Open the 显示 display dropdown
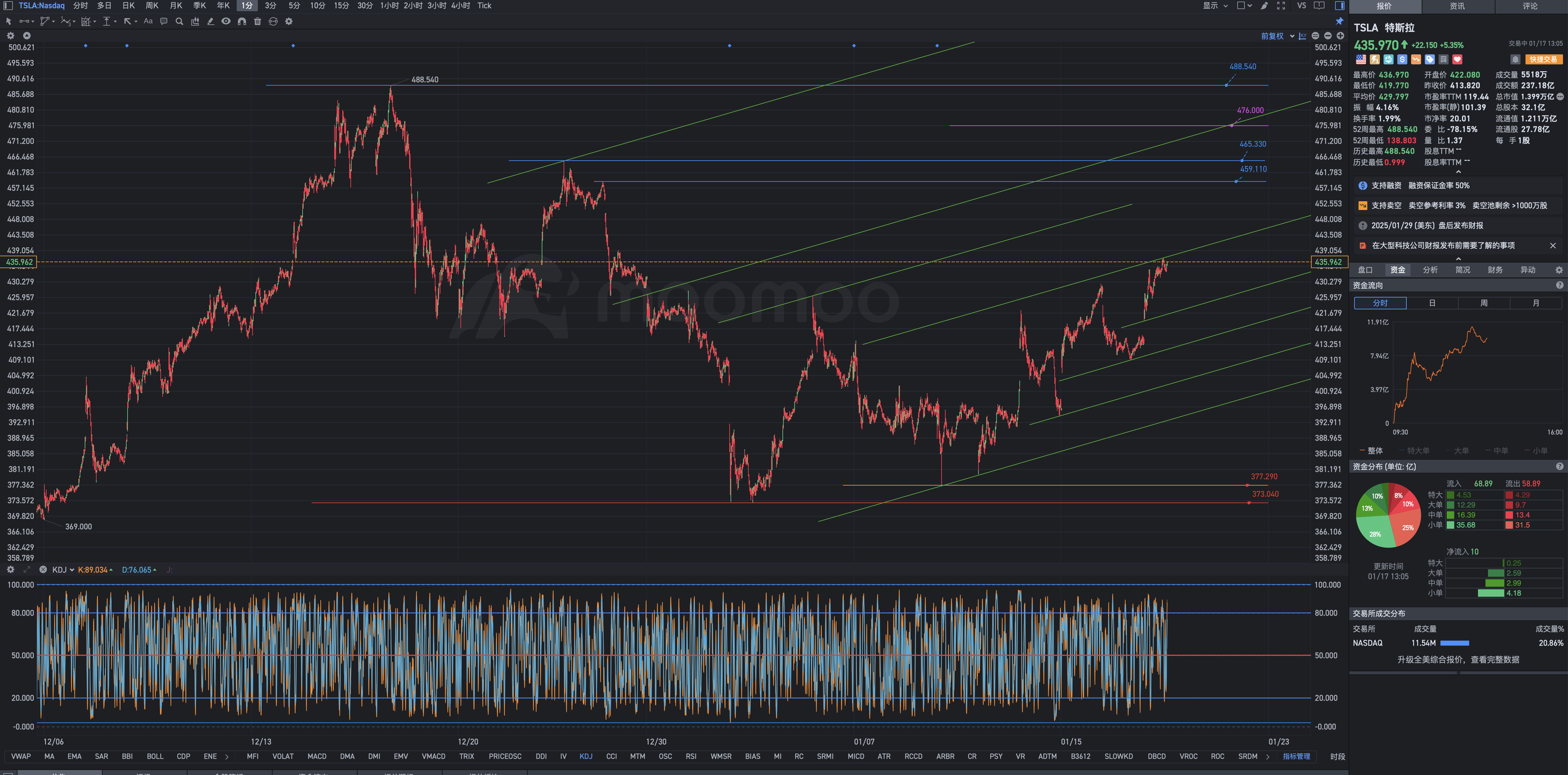Screen dimensions: 1568x775 pyautogui.click(x=1215, y=6)
